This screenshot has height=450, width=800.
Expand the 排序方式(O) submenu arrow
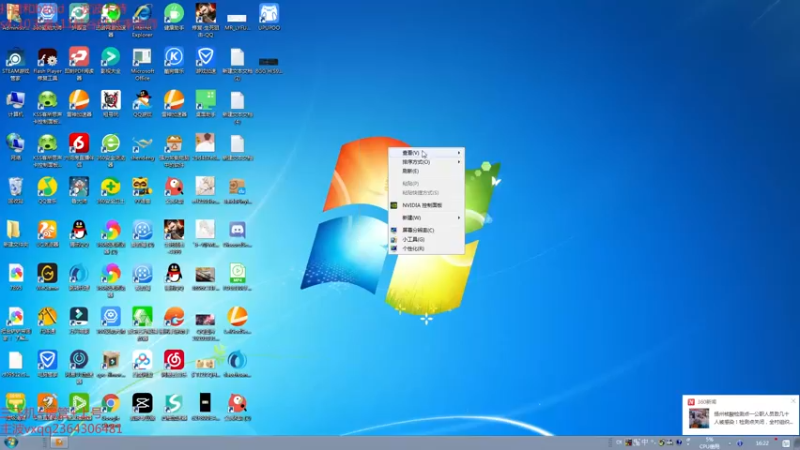click(x=459, y=162)
